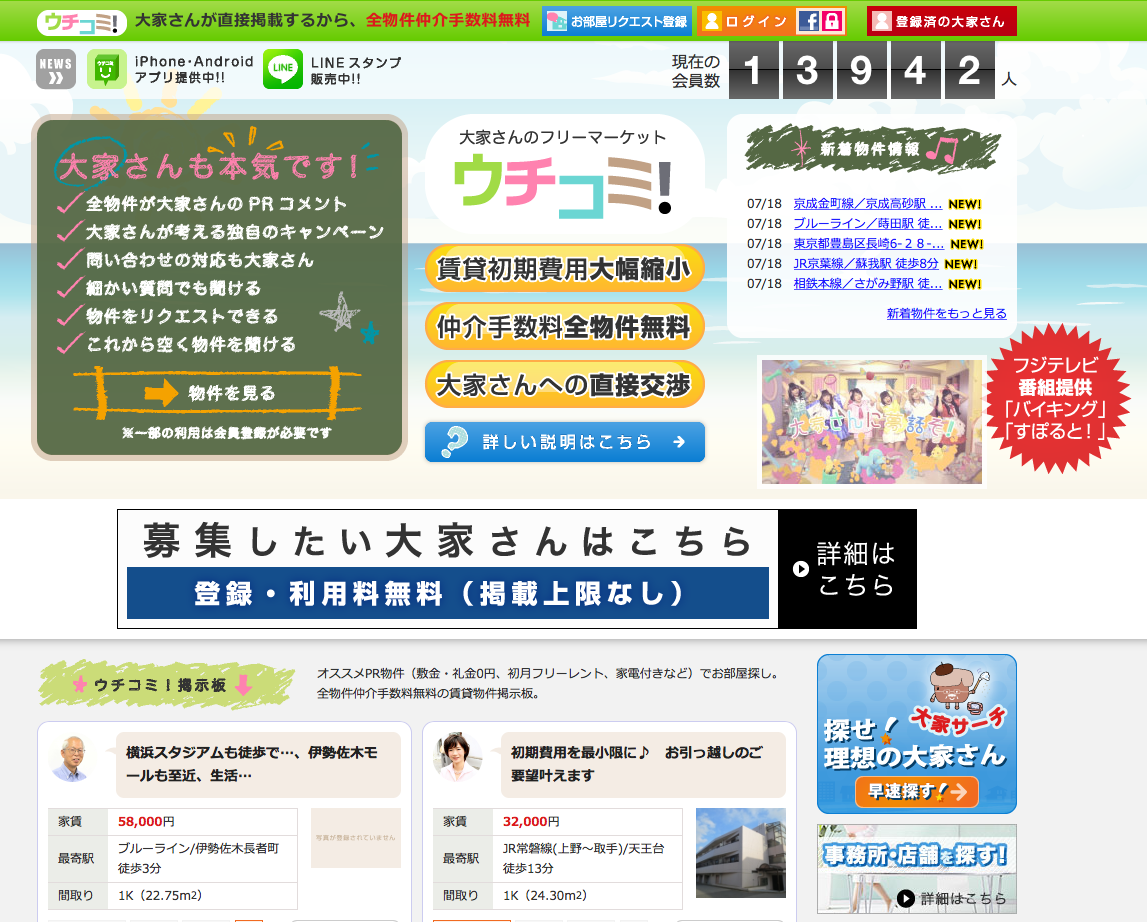Click 早速探す button on 大家サーチ banner
This screenshot has width=1147, height=922.
[917, 791]
